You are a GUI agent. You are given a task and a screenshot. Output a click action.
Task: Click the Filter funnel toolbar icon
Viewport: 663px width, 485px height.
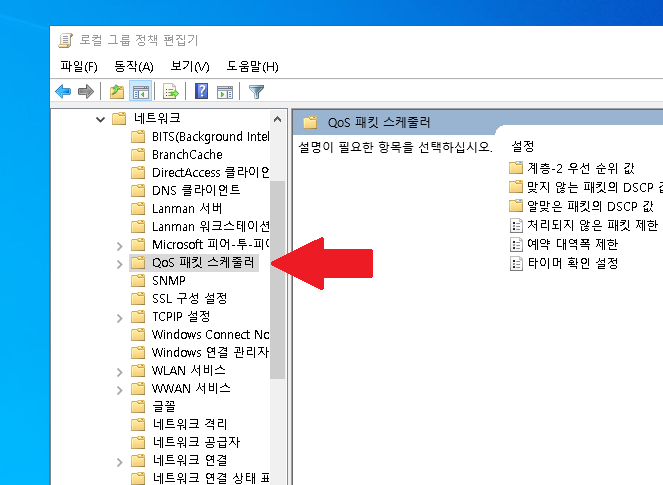(256, 91)
